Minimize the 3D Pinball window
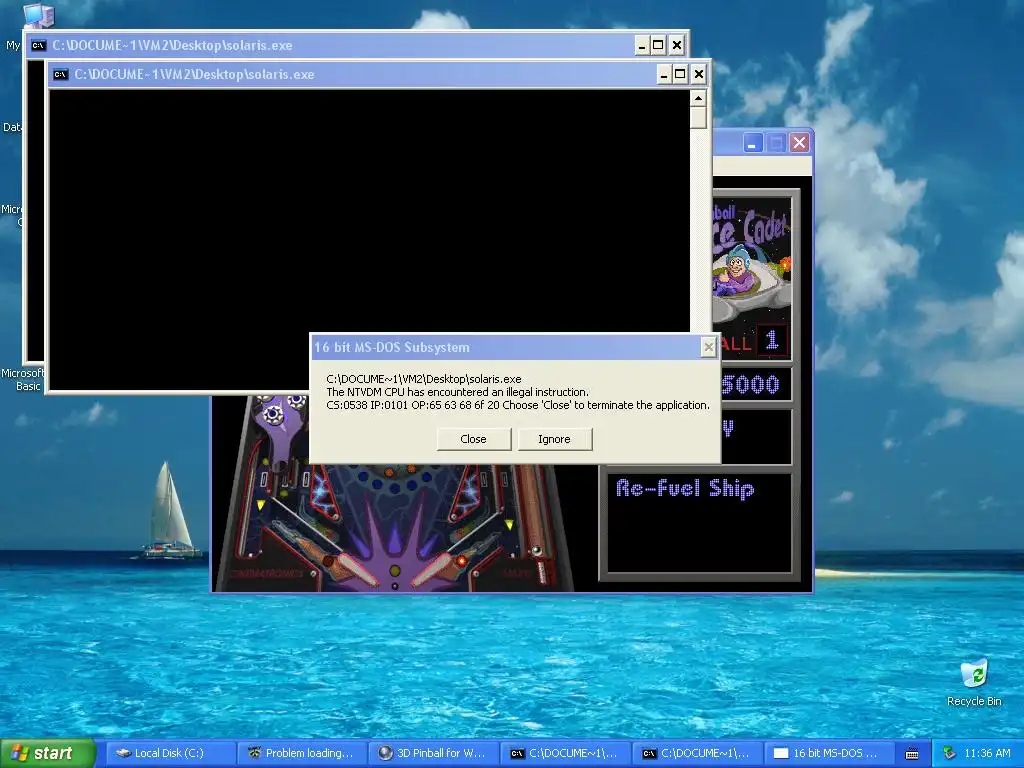The width and height of the screenshot is (1024, 768). click(x=752, y=143)
